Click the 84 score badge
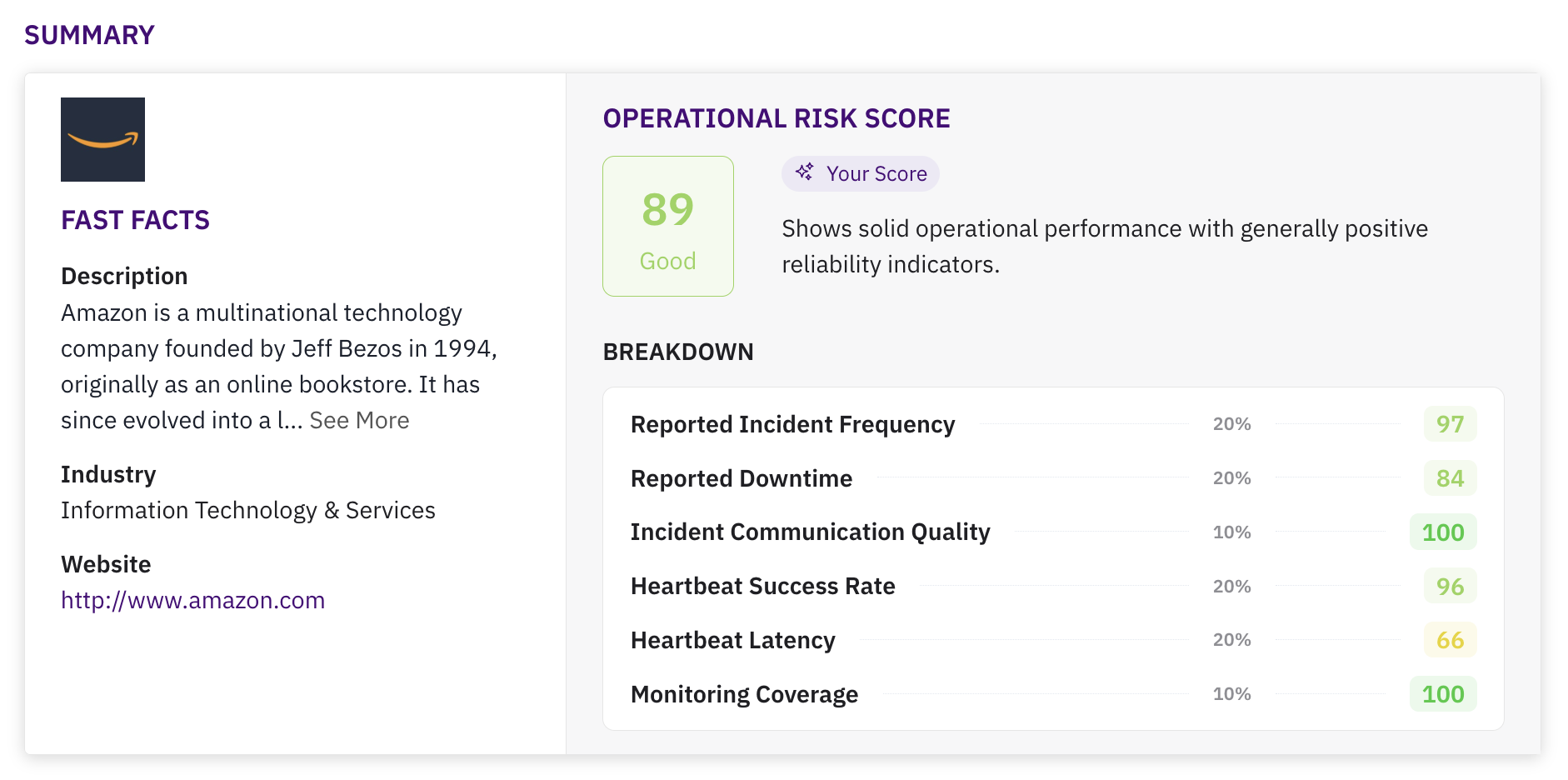 click(x=1450, y=478)
